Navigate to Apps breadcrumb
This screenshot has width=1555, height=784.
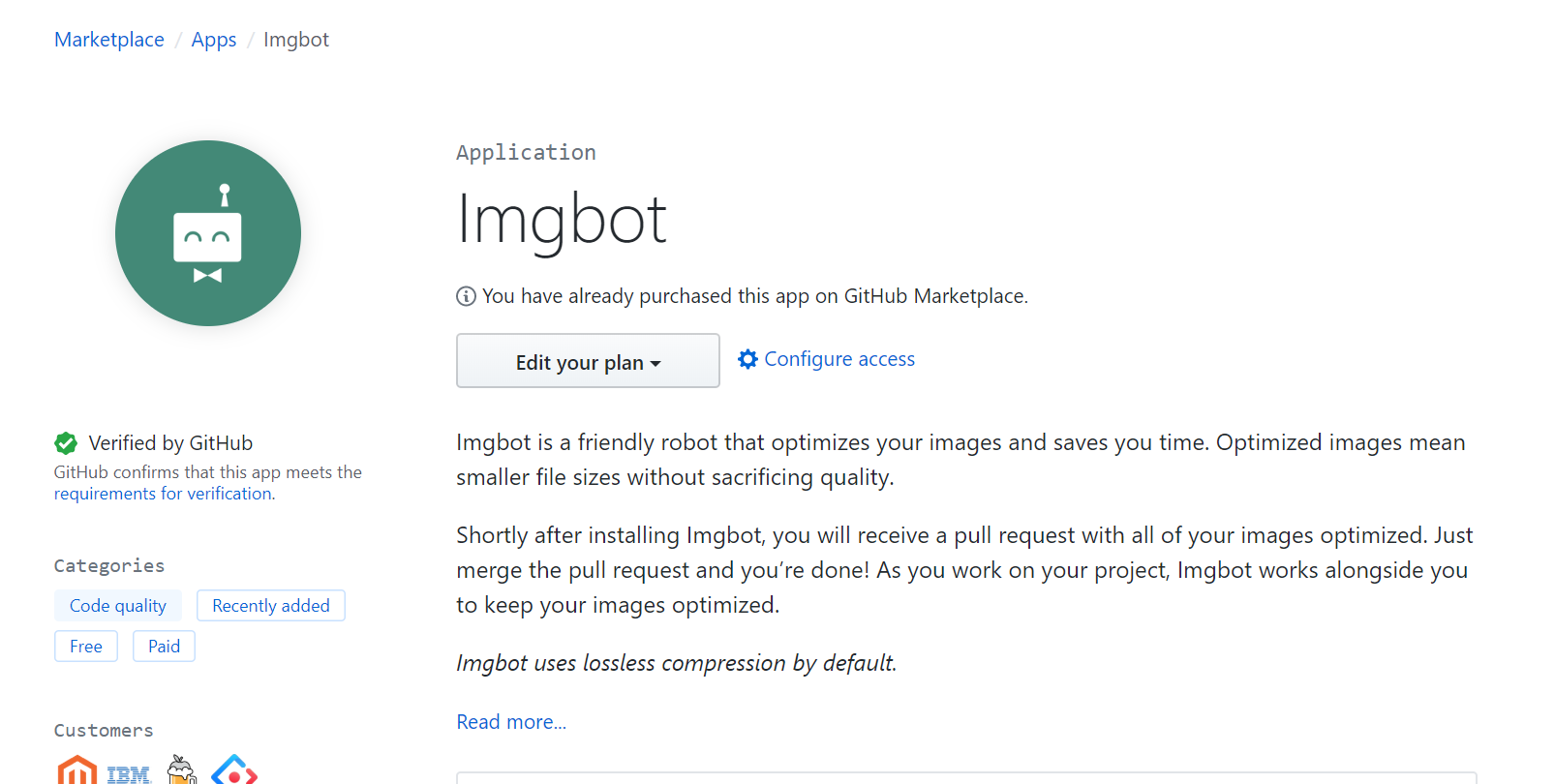click(214, 40)
